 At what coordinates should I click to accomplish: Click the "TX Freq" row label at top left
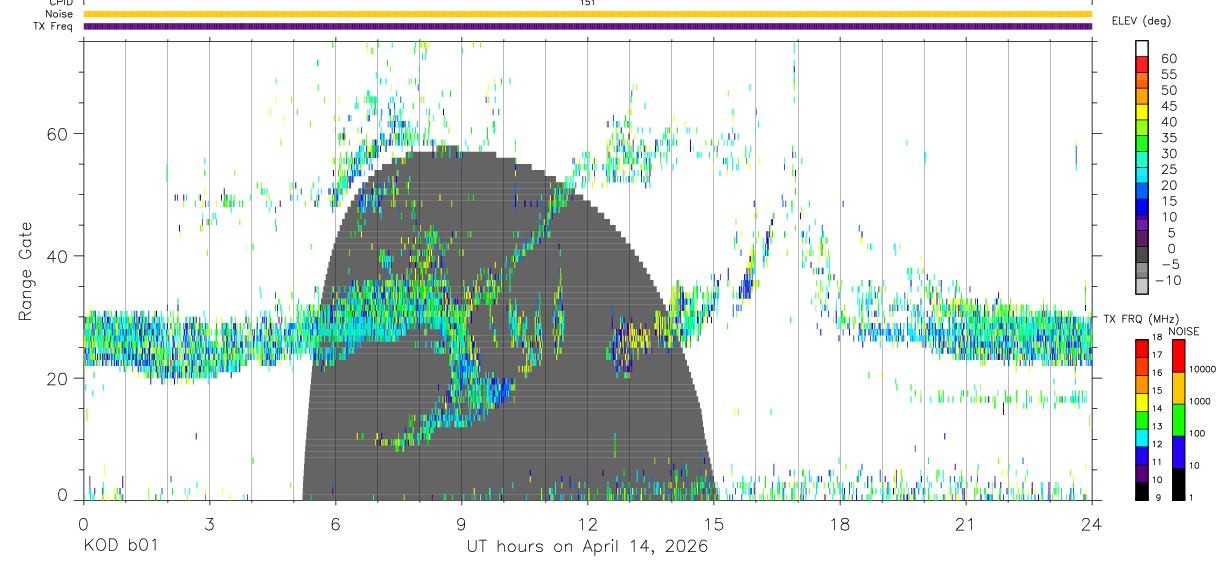tap(55, 26)
